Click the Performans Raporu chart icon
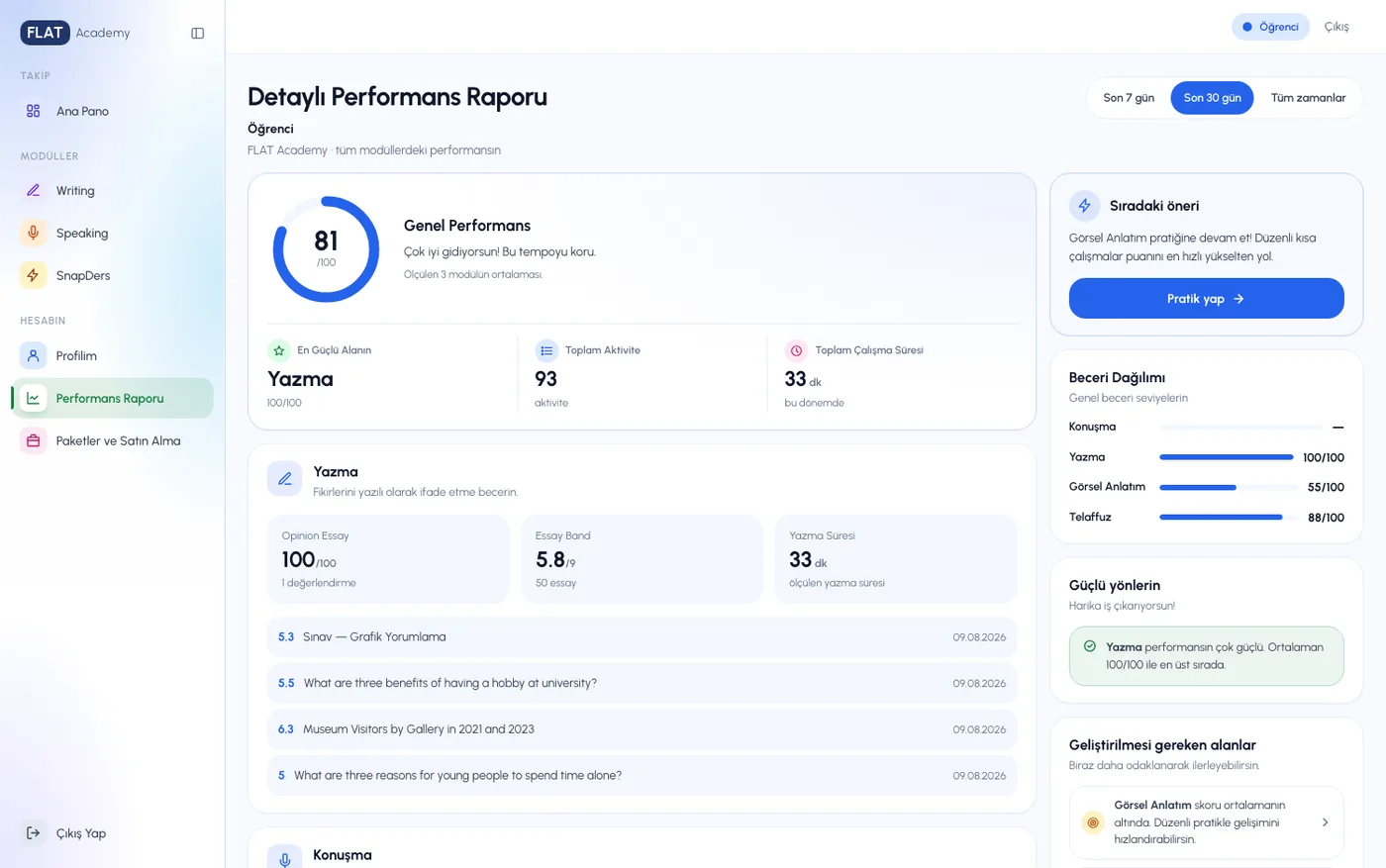 point(33,398)
